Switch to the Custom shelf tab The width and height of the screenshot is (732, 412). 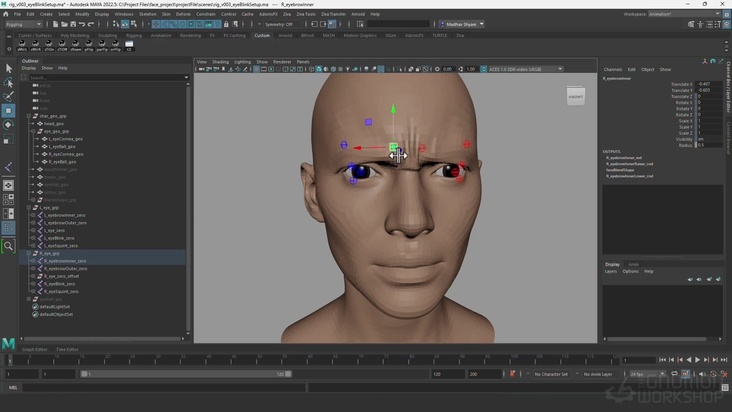tap(262, 35)
